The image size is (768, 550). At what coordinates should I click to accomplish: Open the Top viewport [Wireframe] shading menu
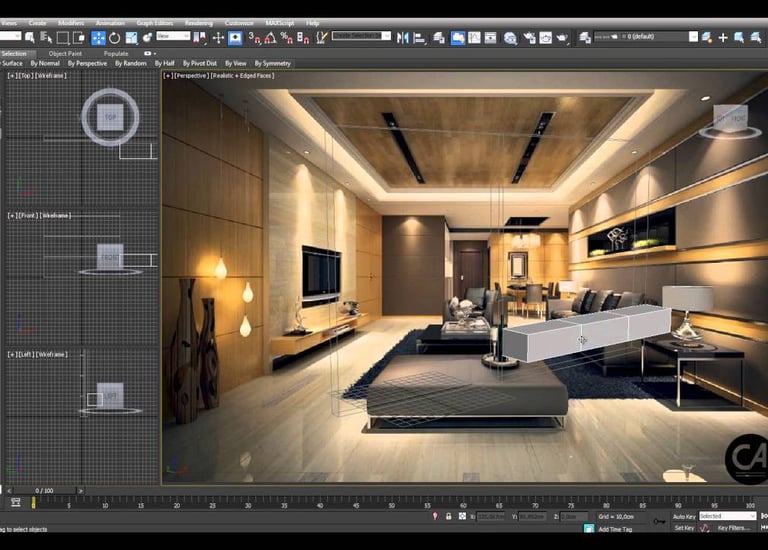click(x=51, y=75)
